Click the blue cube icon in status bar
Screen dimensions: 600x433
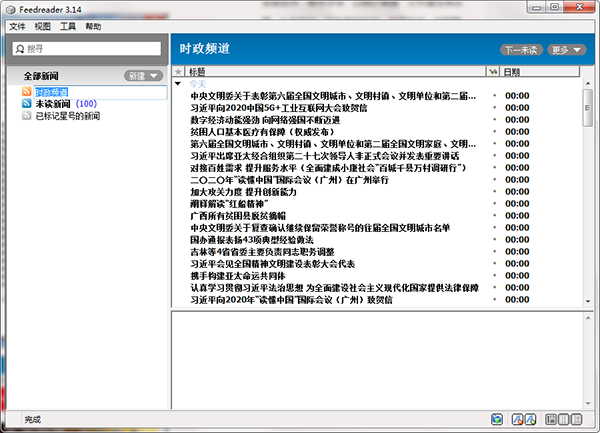pos(497,418)
